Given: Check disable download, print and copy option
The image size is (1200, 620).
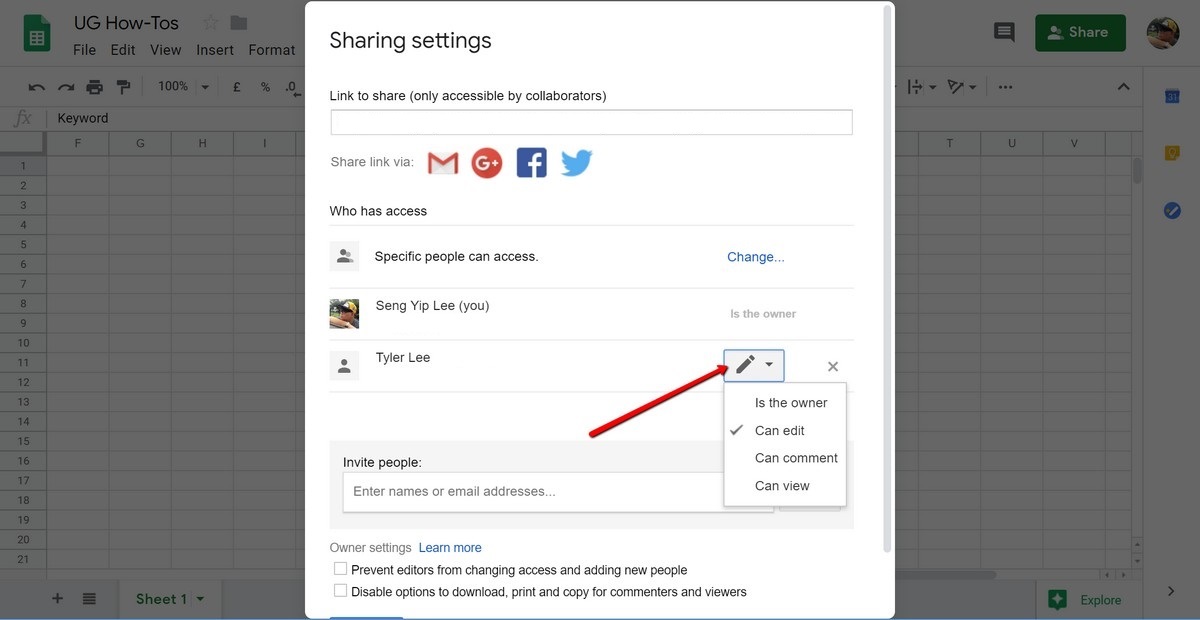Looking at the screenshot, I should [340, 590].
